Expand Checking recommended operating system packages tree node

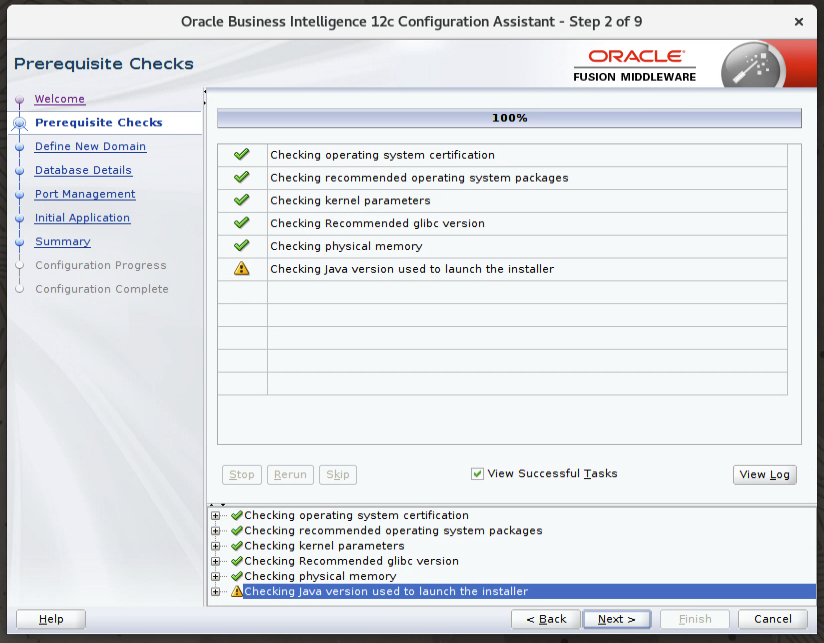tap(215, 531)
